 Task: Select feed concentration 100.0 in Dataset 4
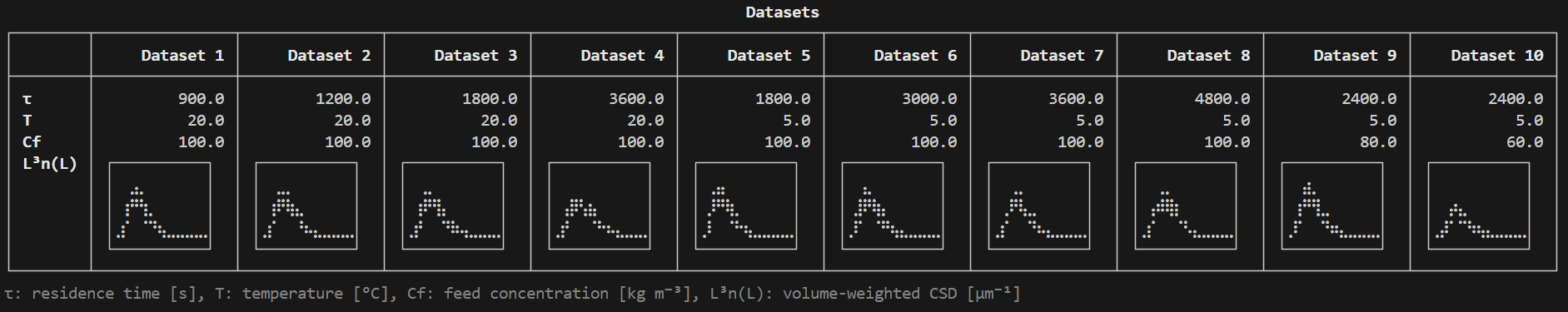(x=641, y=142)
